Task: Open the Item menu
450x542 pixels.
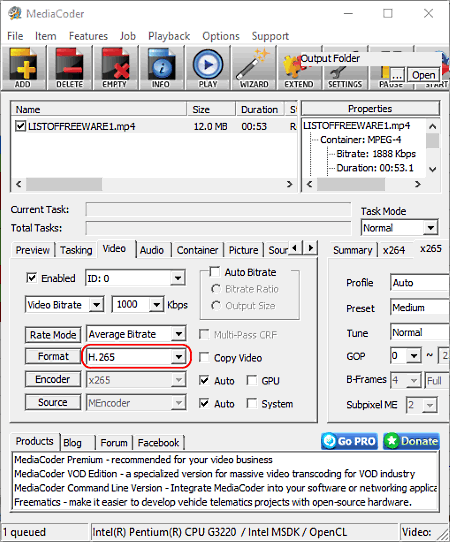Action: click(45, 36)
